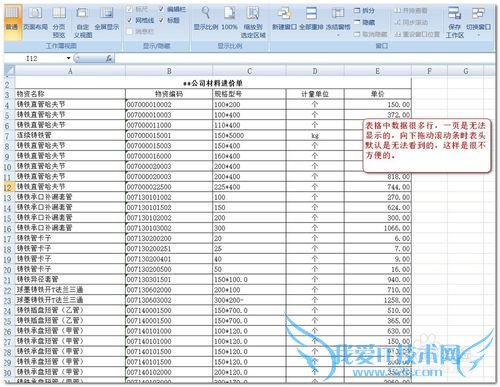Select header cell 计量单位
The height and width of the screenshot is (387, 500).
[315, 94]
